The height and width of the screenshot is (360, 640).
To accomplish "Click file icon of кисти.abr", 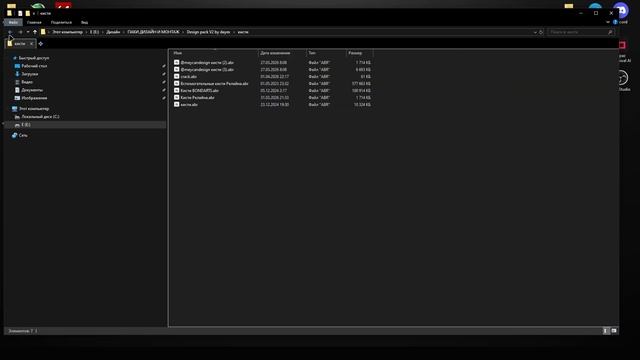I will pyautogui.click(x=176, y=104).
